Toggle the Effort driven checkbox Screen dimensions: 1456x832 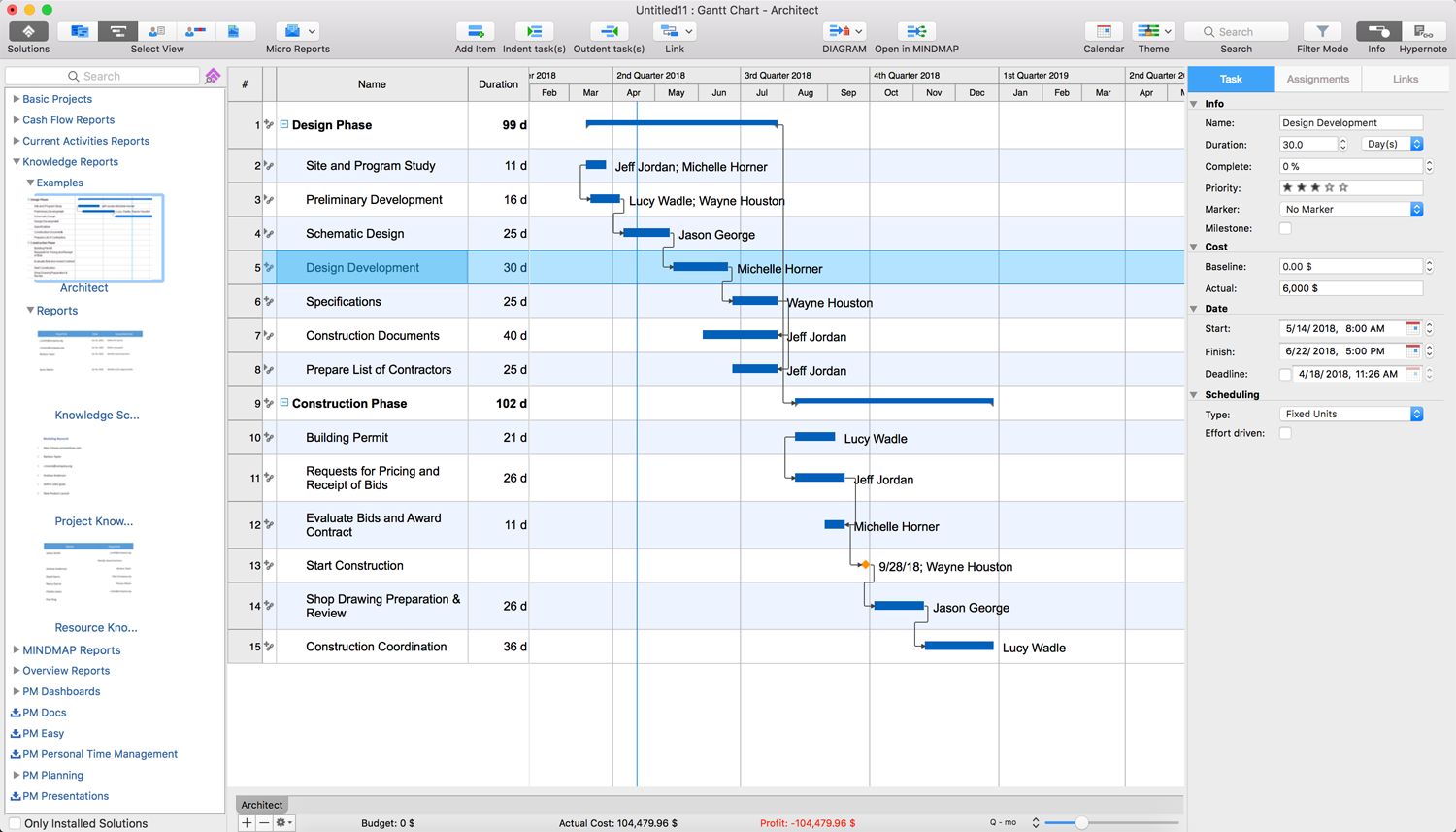(x=1285, y=434)
